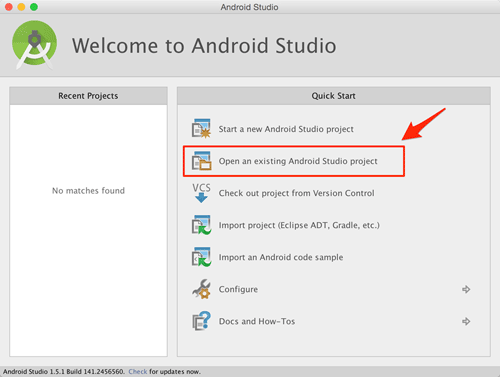Viewport: 500px width, 377px height.
Task: Click the Recent Projects header
Action: pyautogui.click(x=88, y=96)
